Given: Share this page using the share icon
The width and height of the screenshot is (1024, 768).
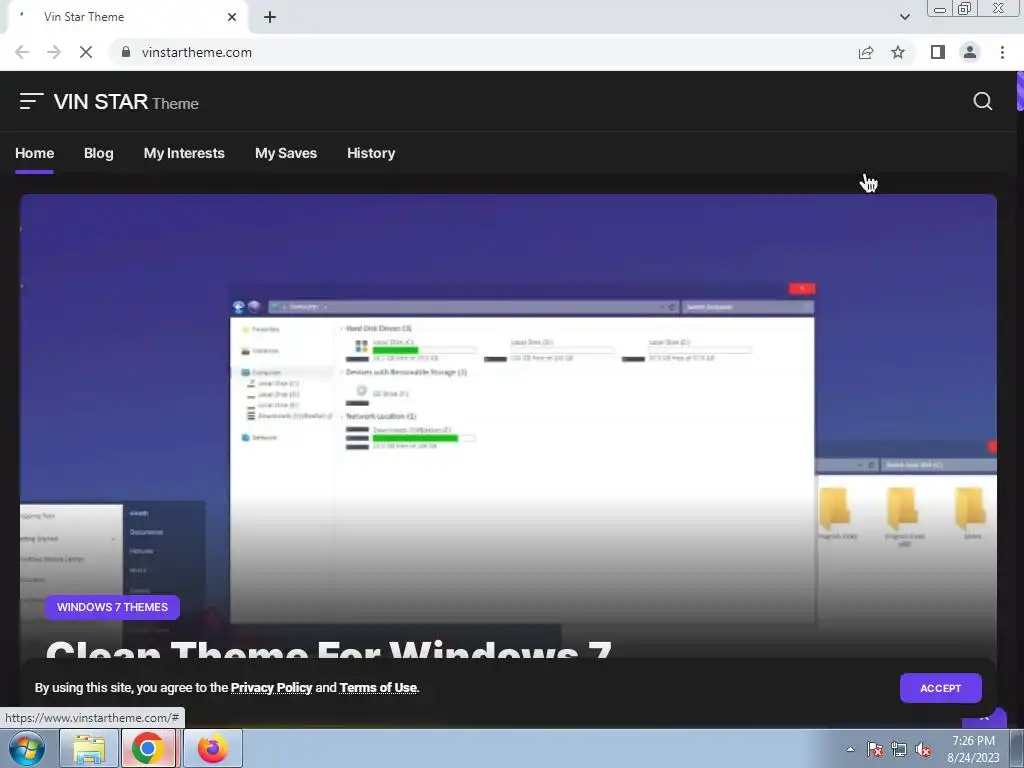Looking at the screenshot, I should pos(866,52).
